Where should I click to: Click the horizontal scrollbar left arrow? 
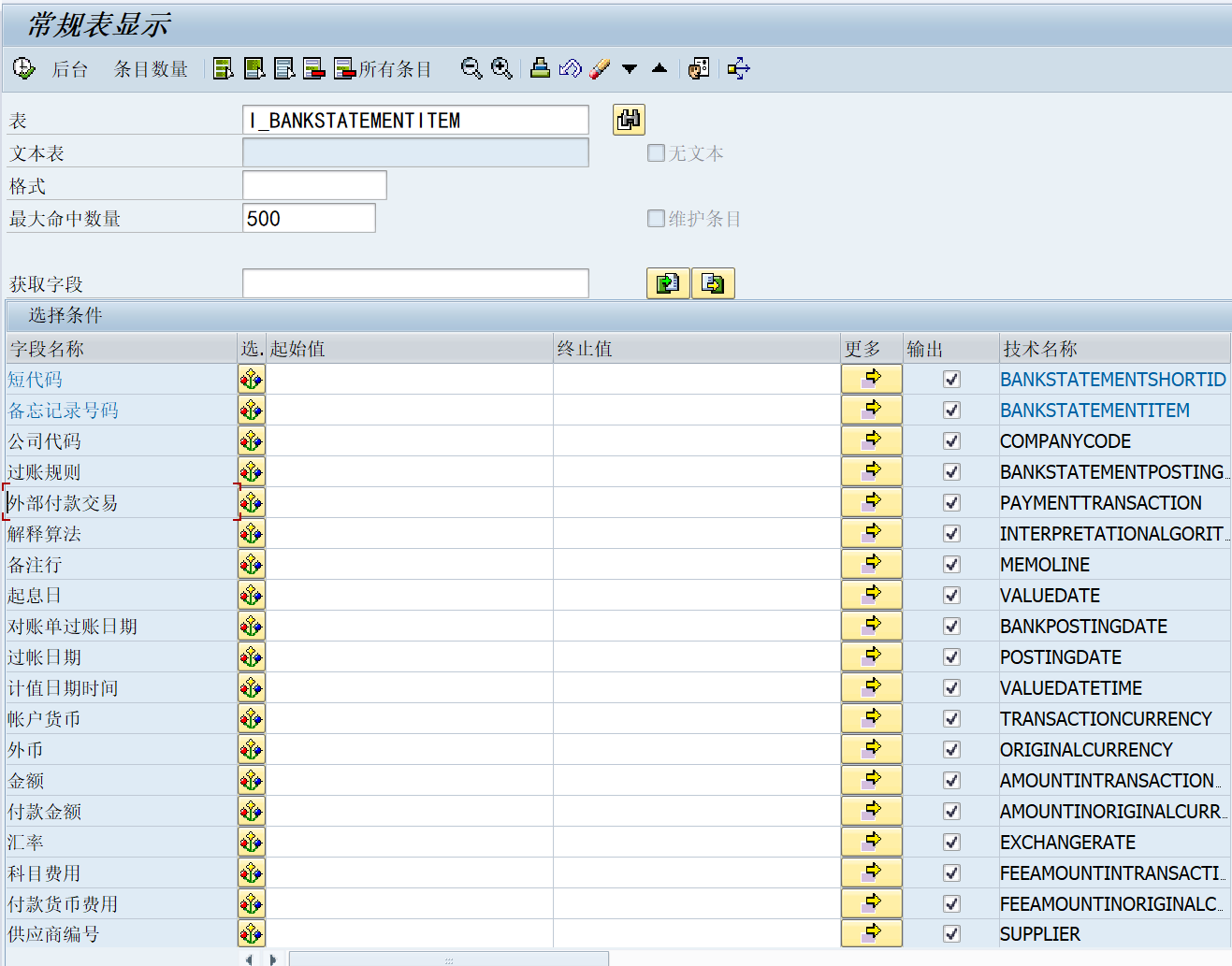[249, 959]
